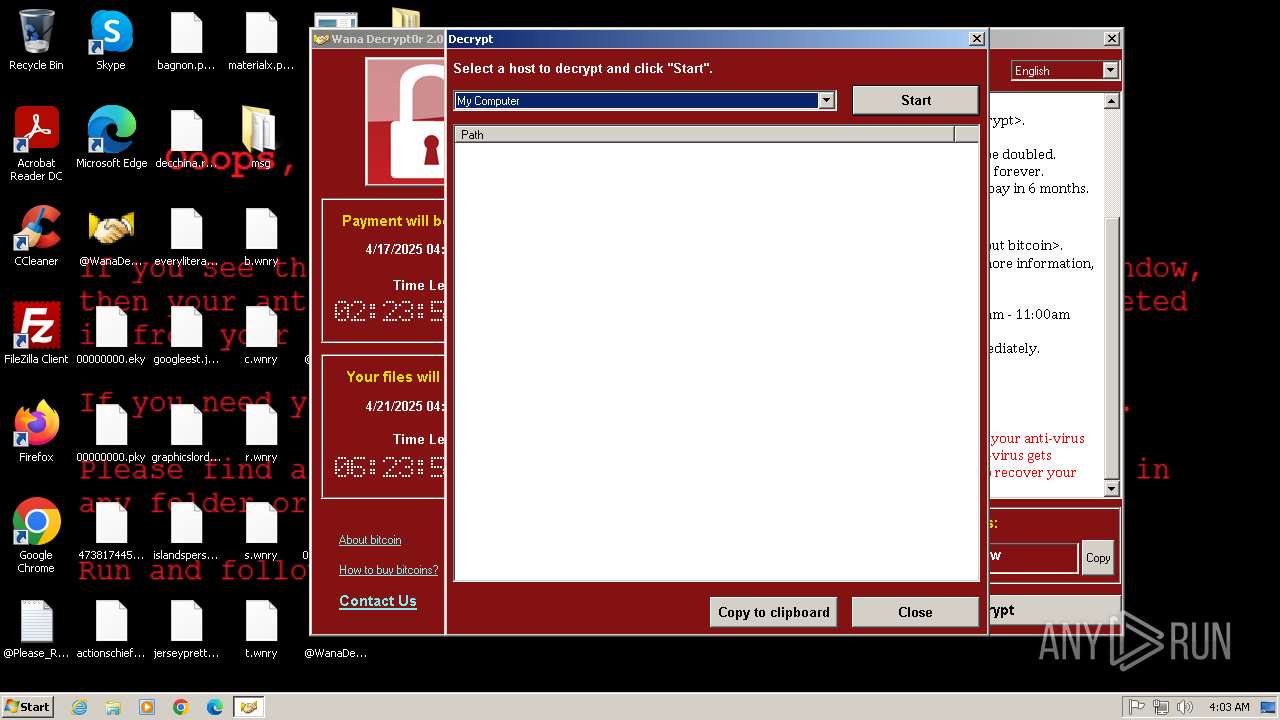
Task: Open the msg folder icon
Action: (260, 138)
